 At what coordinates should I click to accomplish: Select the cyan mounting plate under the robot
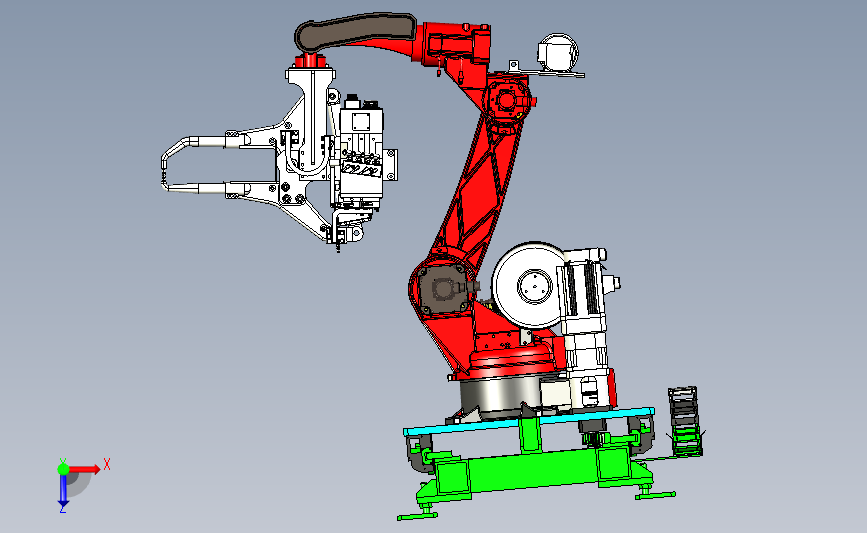point(529,421)
